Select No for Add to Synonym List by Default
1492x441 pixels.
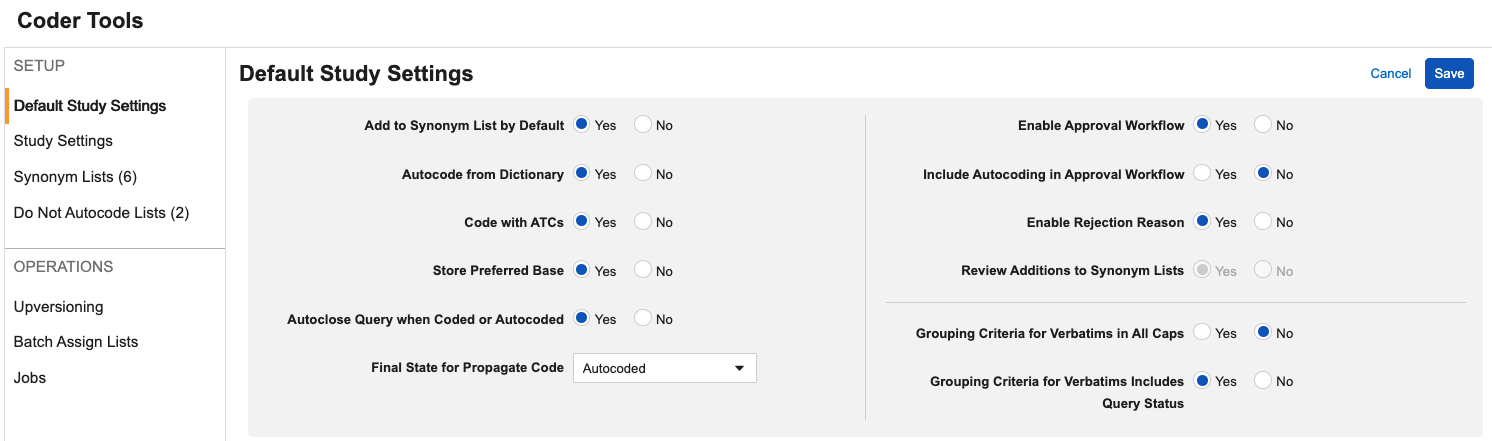point(643,125)
